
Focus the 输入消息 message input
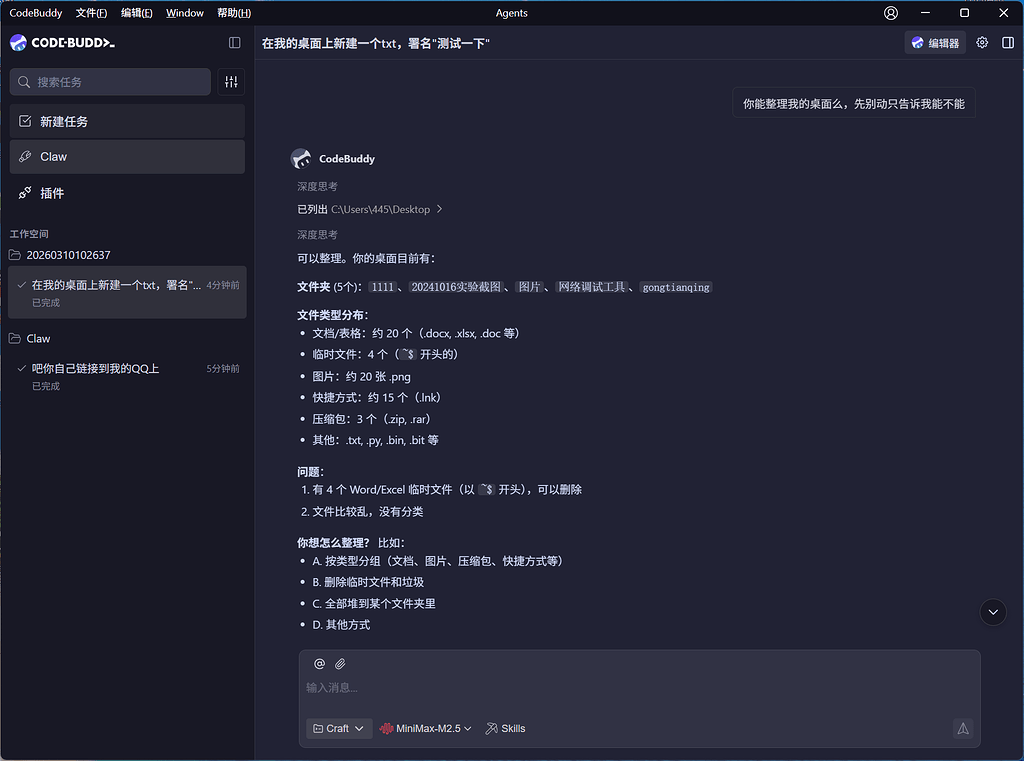(x=640, y=688)
